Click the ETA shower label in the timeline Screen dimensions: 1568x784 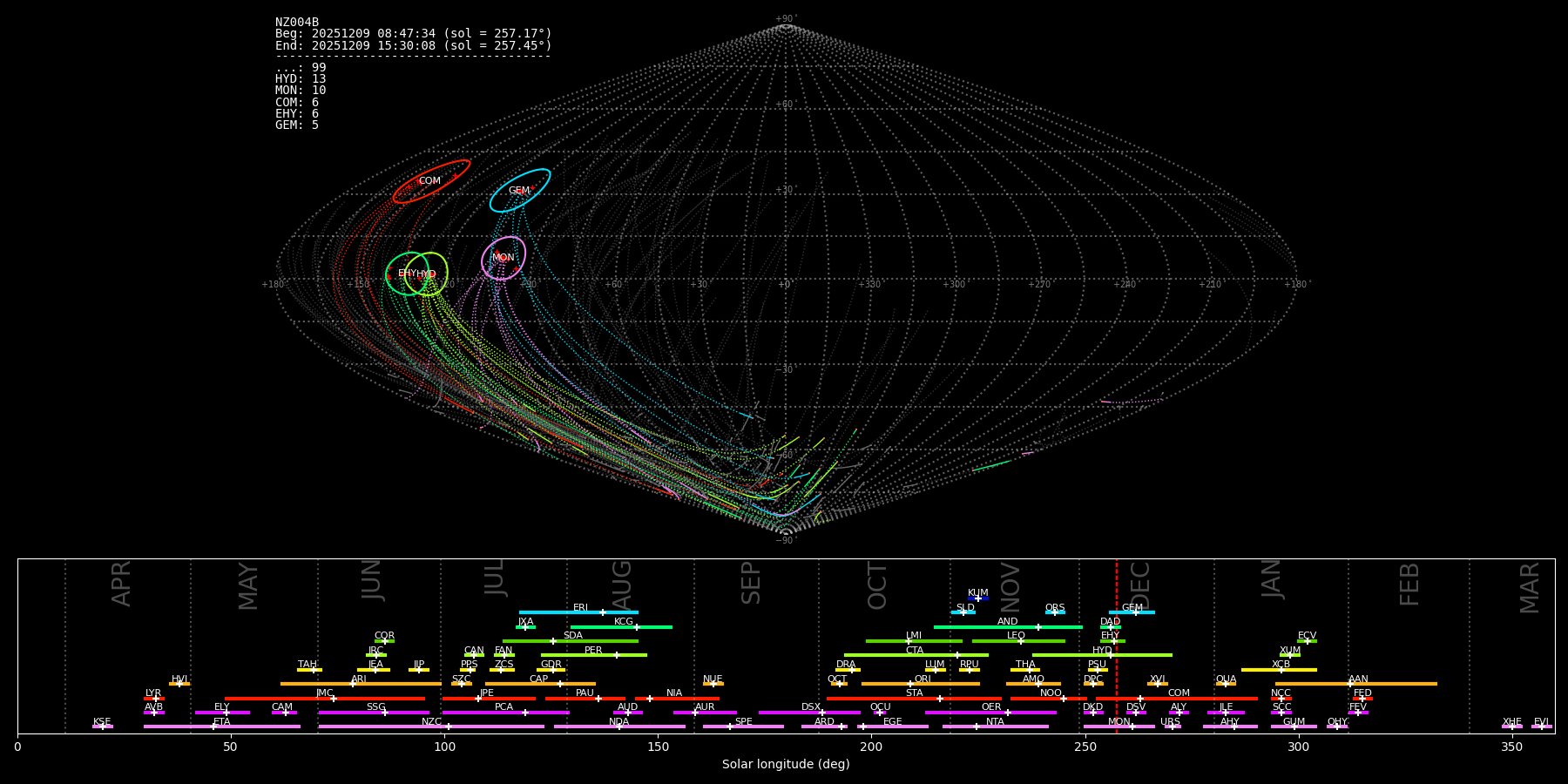coord(222,722)
